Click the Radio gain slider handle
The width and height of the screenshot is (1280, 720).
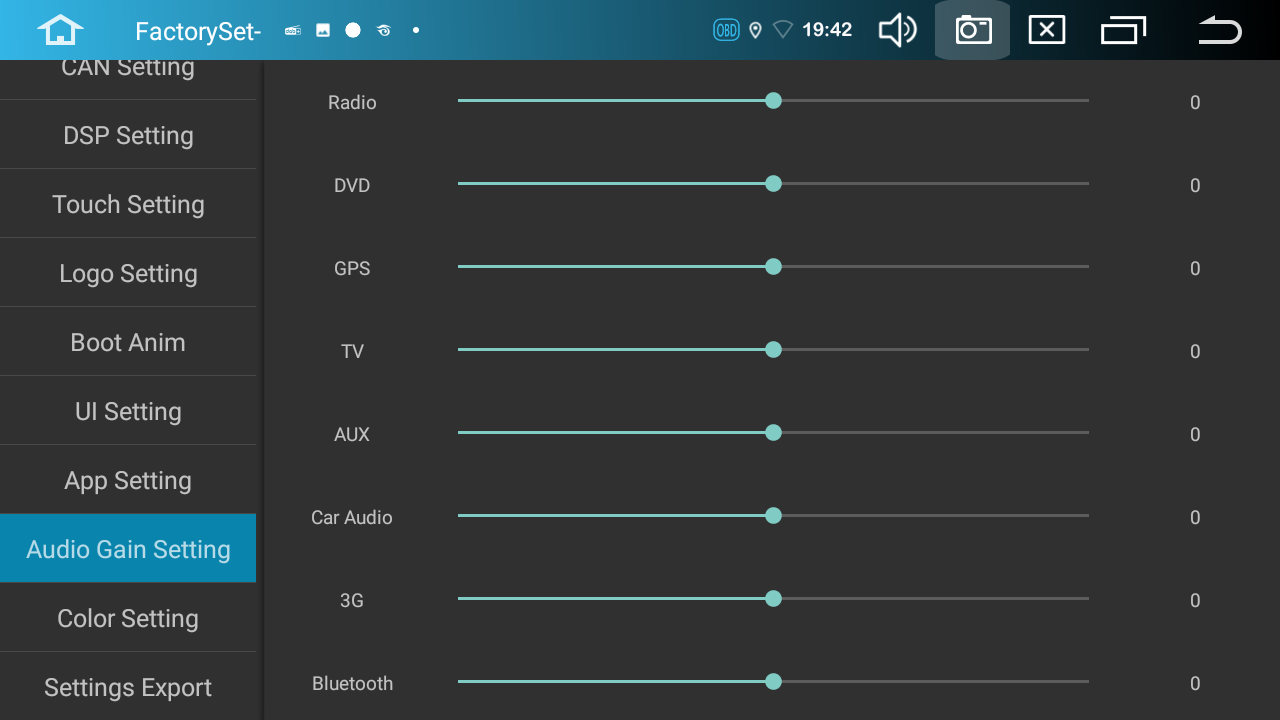click(x=773, y=101)
